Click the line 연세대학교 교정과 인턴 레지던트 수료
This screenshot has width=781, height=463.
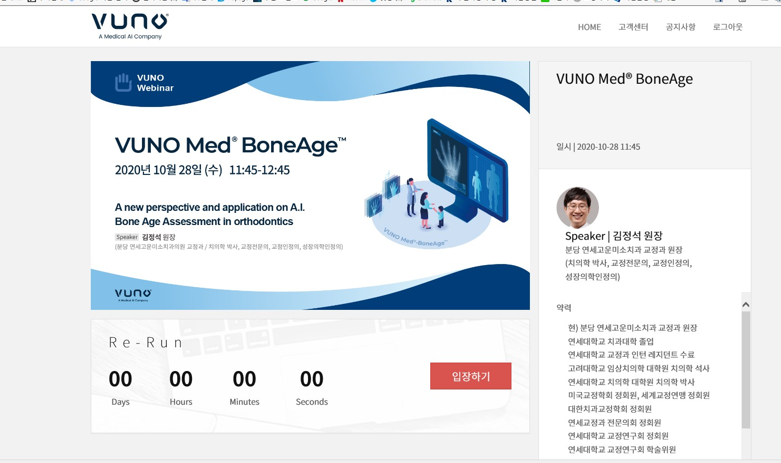(631, 354)
